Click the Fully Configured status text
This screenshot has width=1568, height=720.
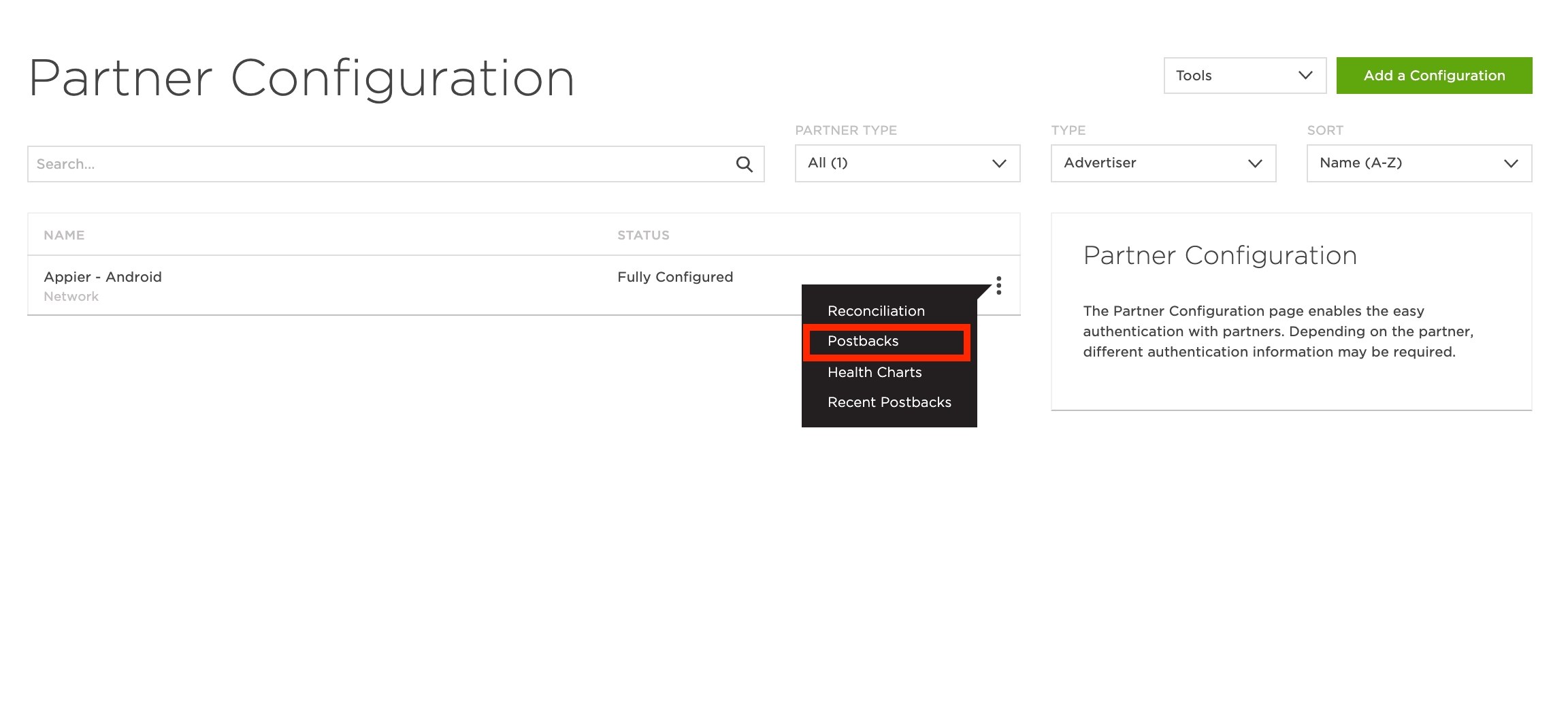point(674,277)
